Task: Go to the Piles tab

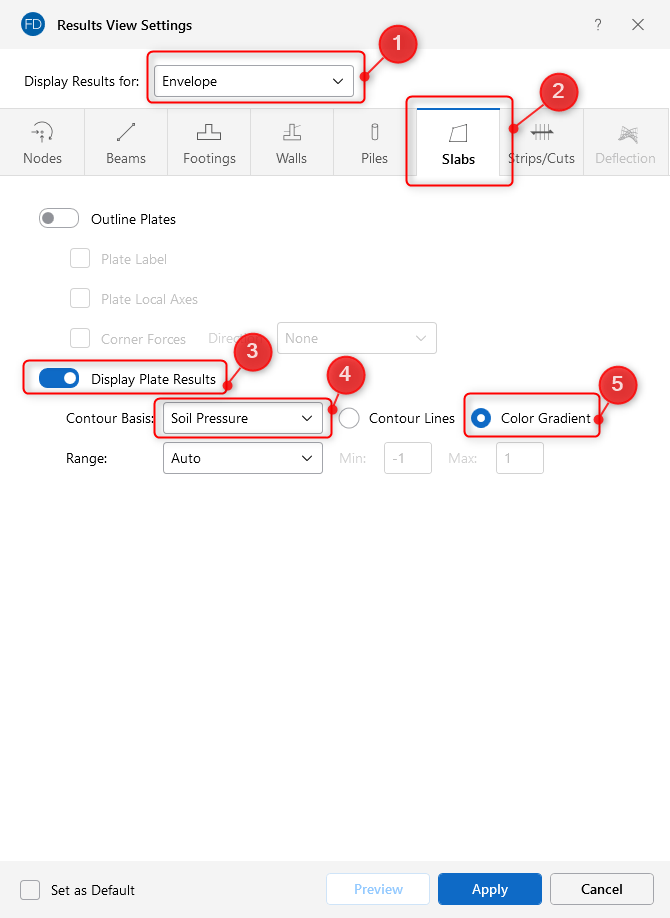Action: click(374, 142)
